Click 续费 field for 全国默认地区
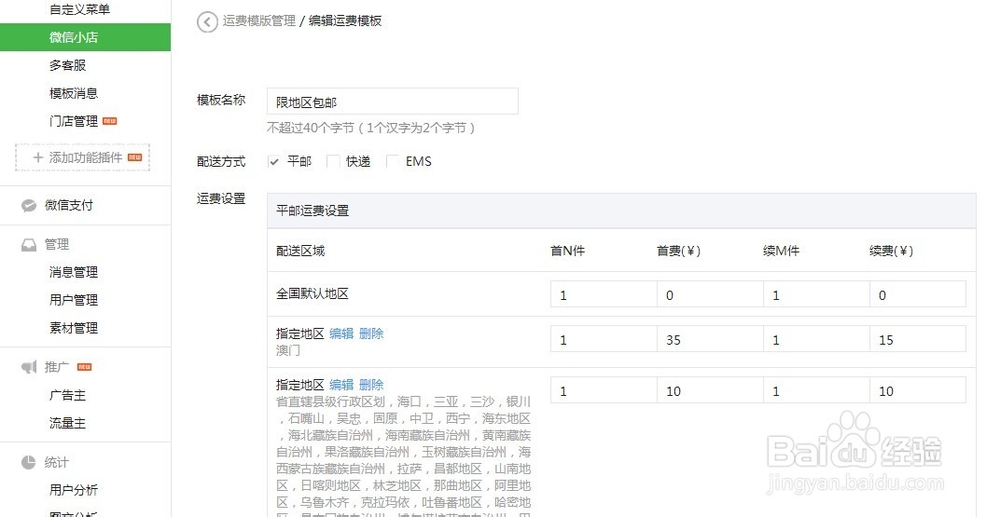The height and width of the screenshot is (517, 1000). point(918,295)
